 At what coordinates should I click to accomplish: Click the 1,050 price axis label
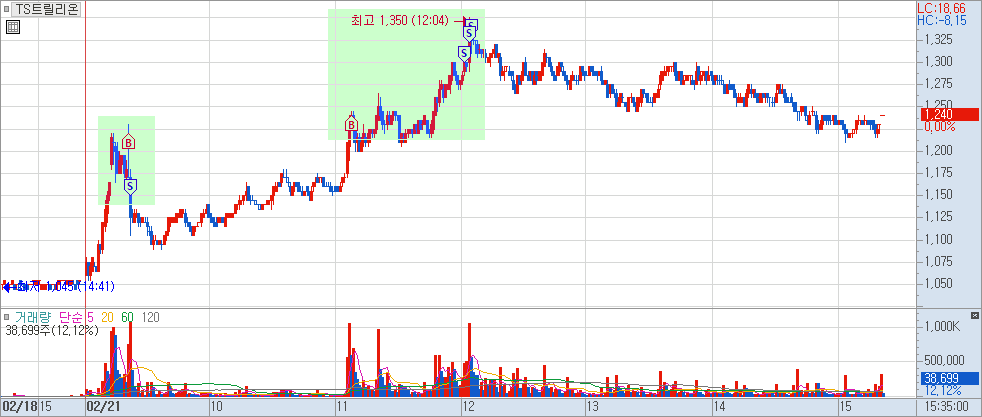pyautogui.click(x=938, y=284)
